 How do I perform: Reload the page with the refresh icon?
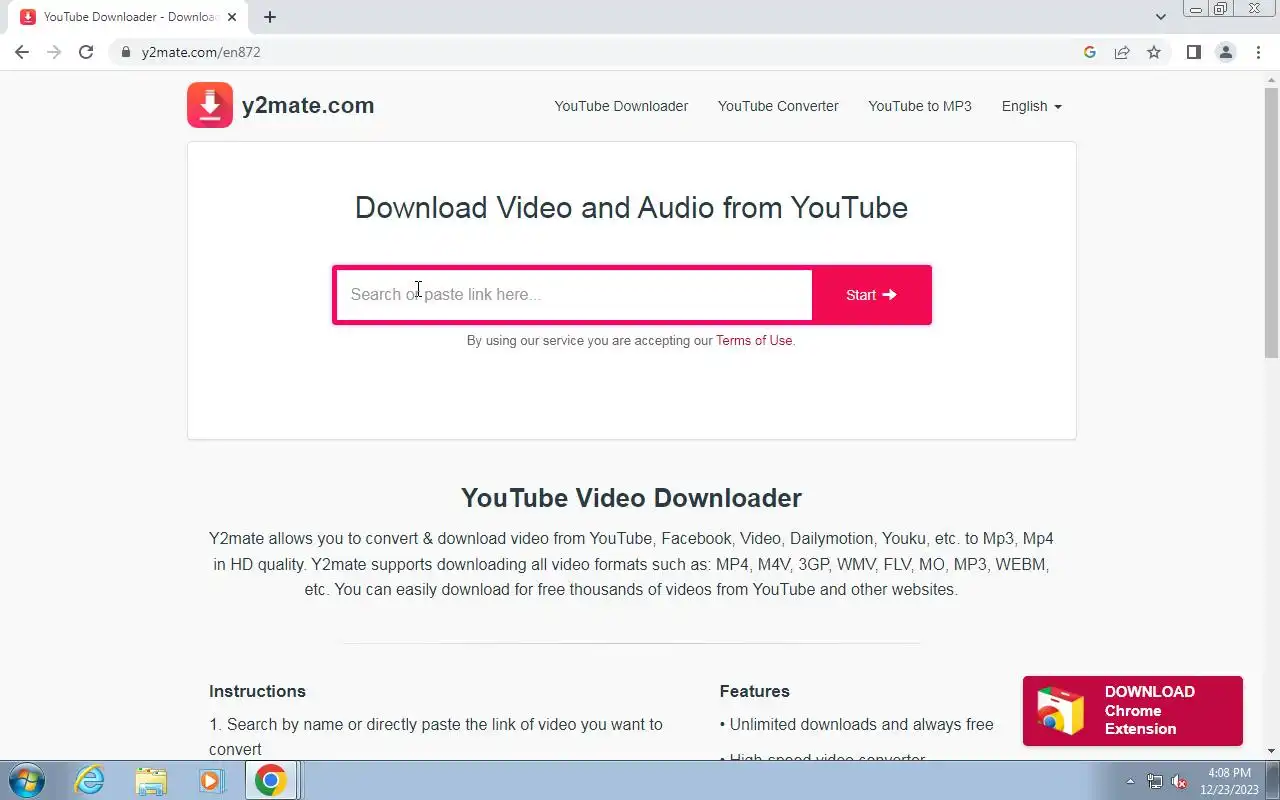tap(86, 52)
